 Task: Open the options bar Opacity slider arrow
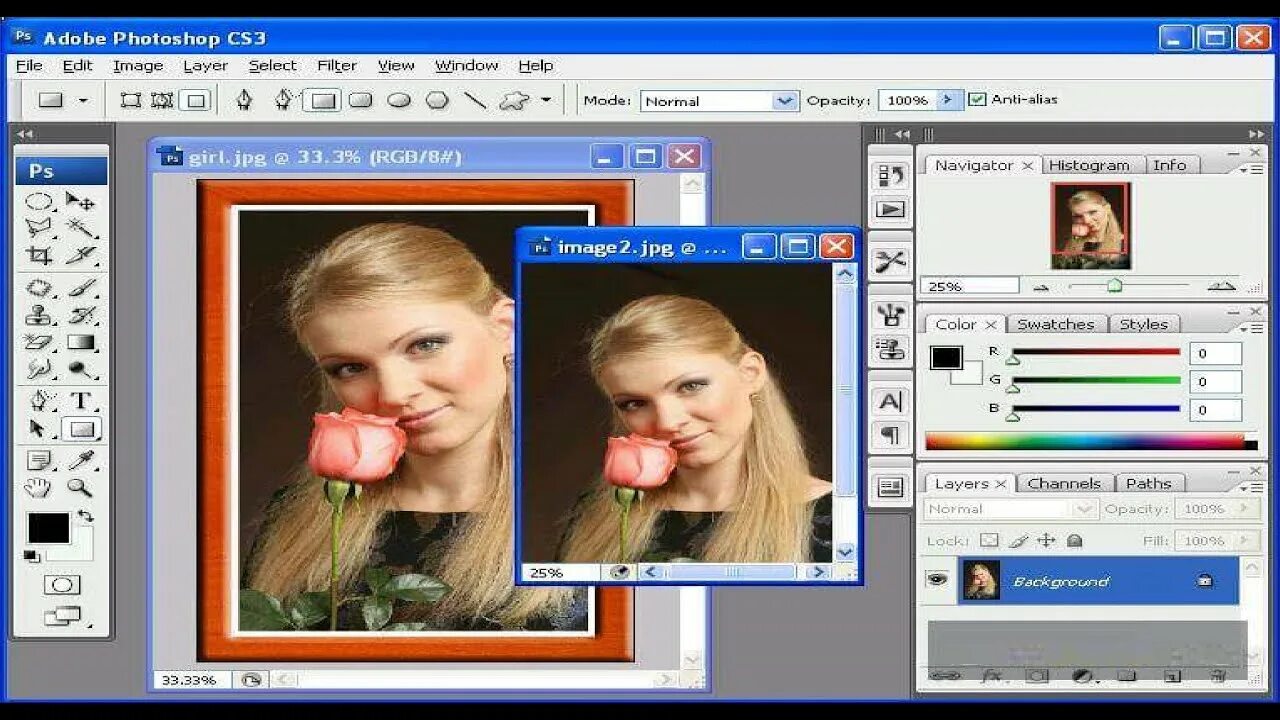click(948, 100)
